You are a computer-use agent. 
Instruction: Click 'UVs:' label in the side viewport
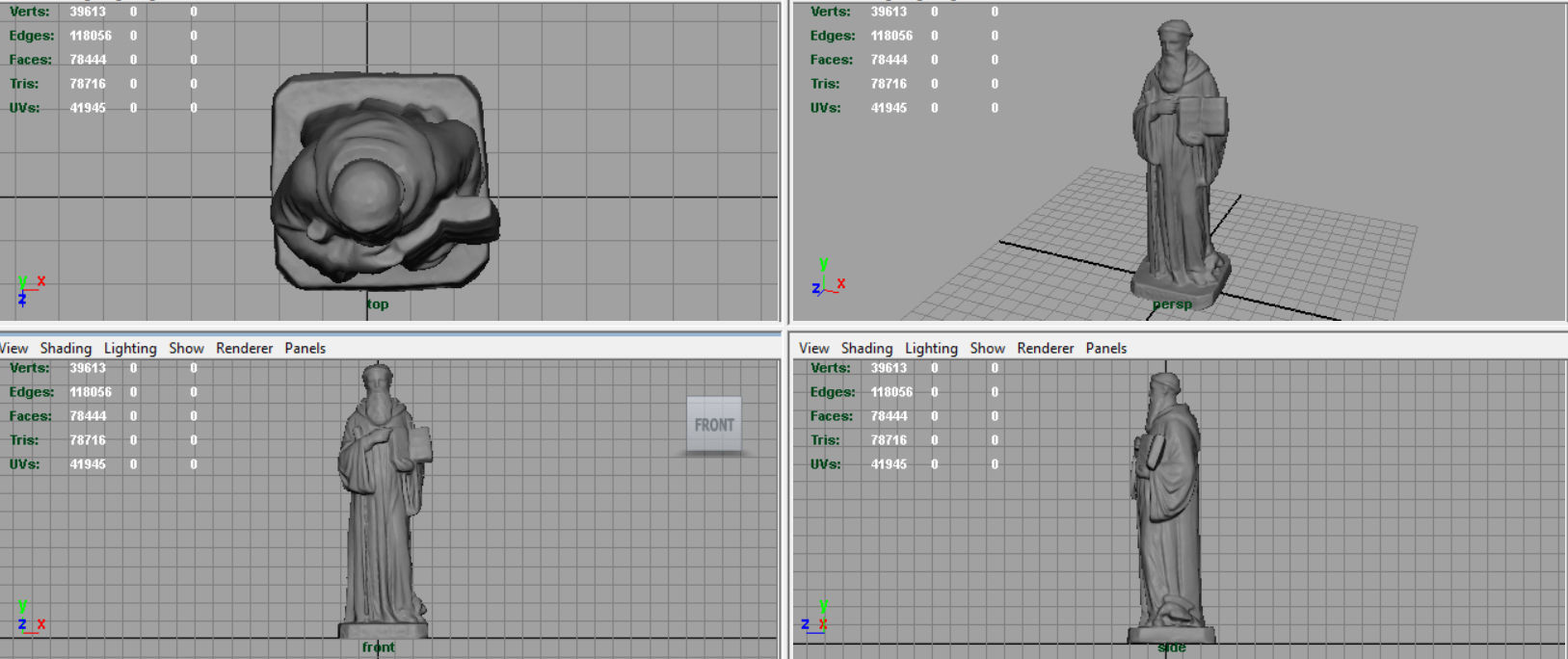pos(825,464)
